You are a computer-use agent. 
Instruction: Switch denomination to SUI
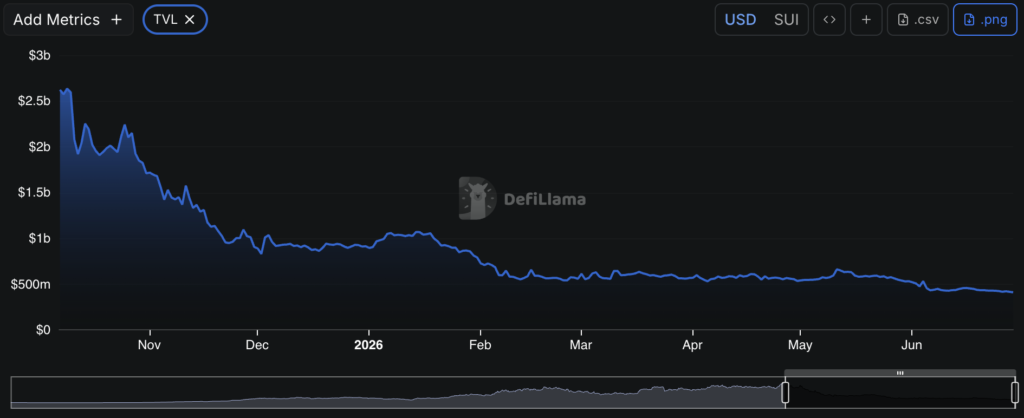786,20
